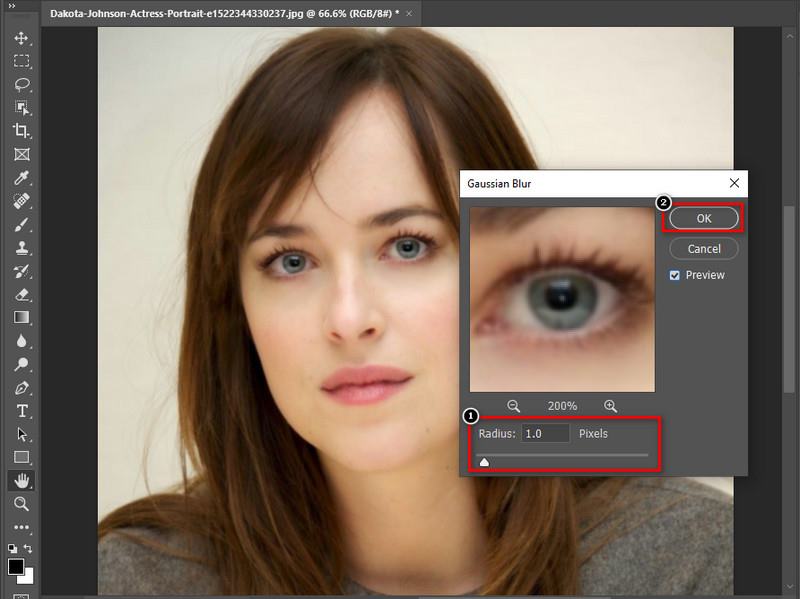800x599 pixels.
Task: Zoom out the Gaussian Blur preview
Action: [x=513, y=406]
